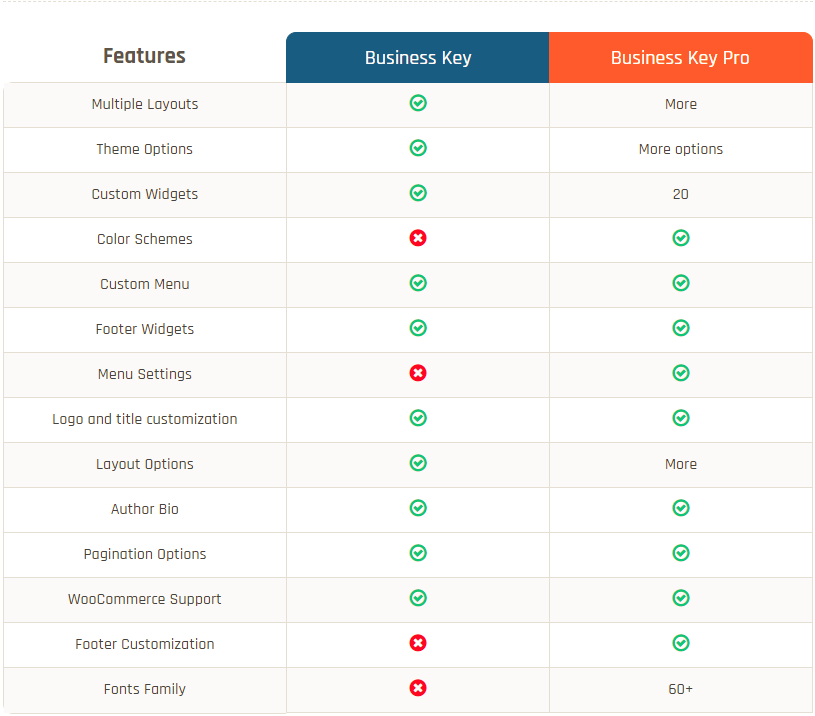Click green check for Author Bio, Business Key

click(418, 508)
